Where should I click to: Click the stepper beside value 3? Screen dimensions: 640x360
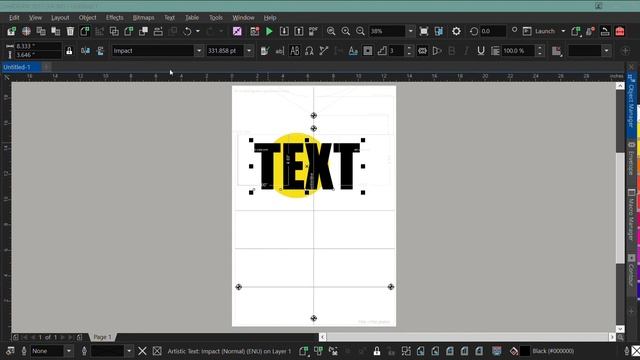[x=409, y=51]
